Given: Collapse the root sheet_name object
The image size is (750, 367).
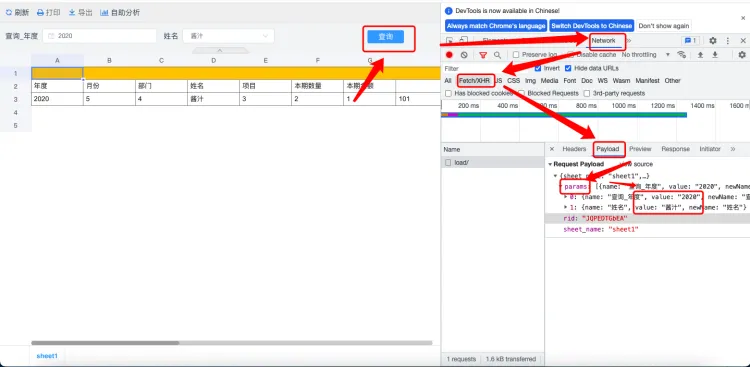Looking at the screenshot, I should coord(555,176).
